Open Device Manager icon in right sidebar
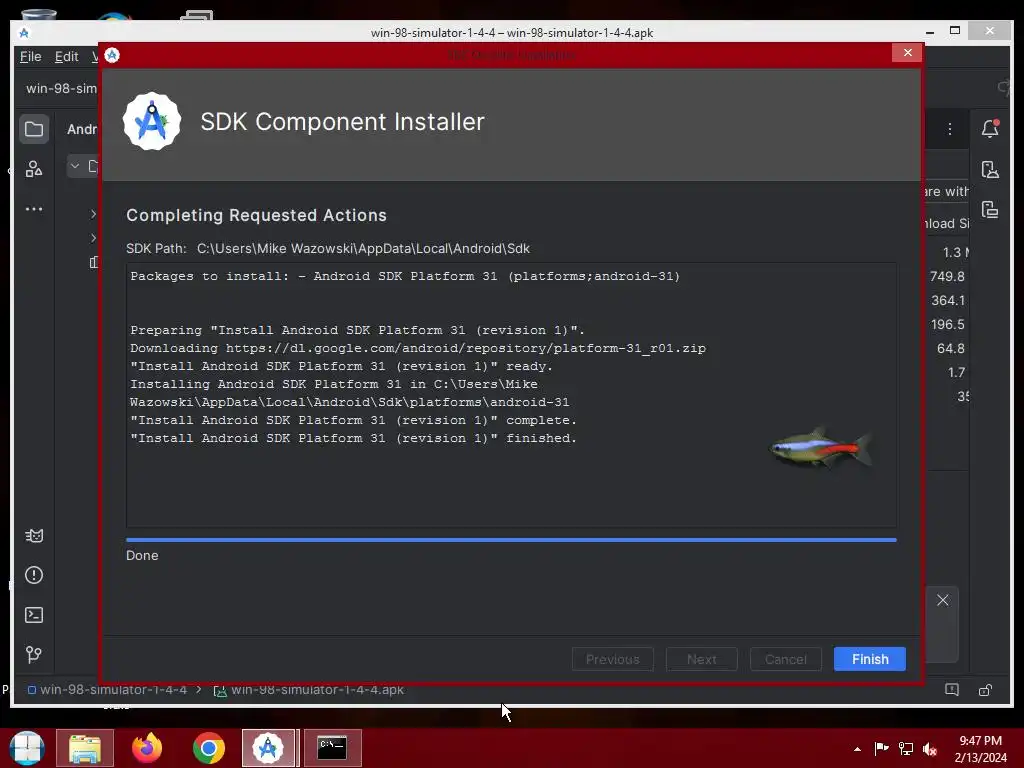 point(990,169)
